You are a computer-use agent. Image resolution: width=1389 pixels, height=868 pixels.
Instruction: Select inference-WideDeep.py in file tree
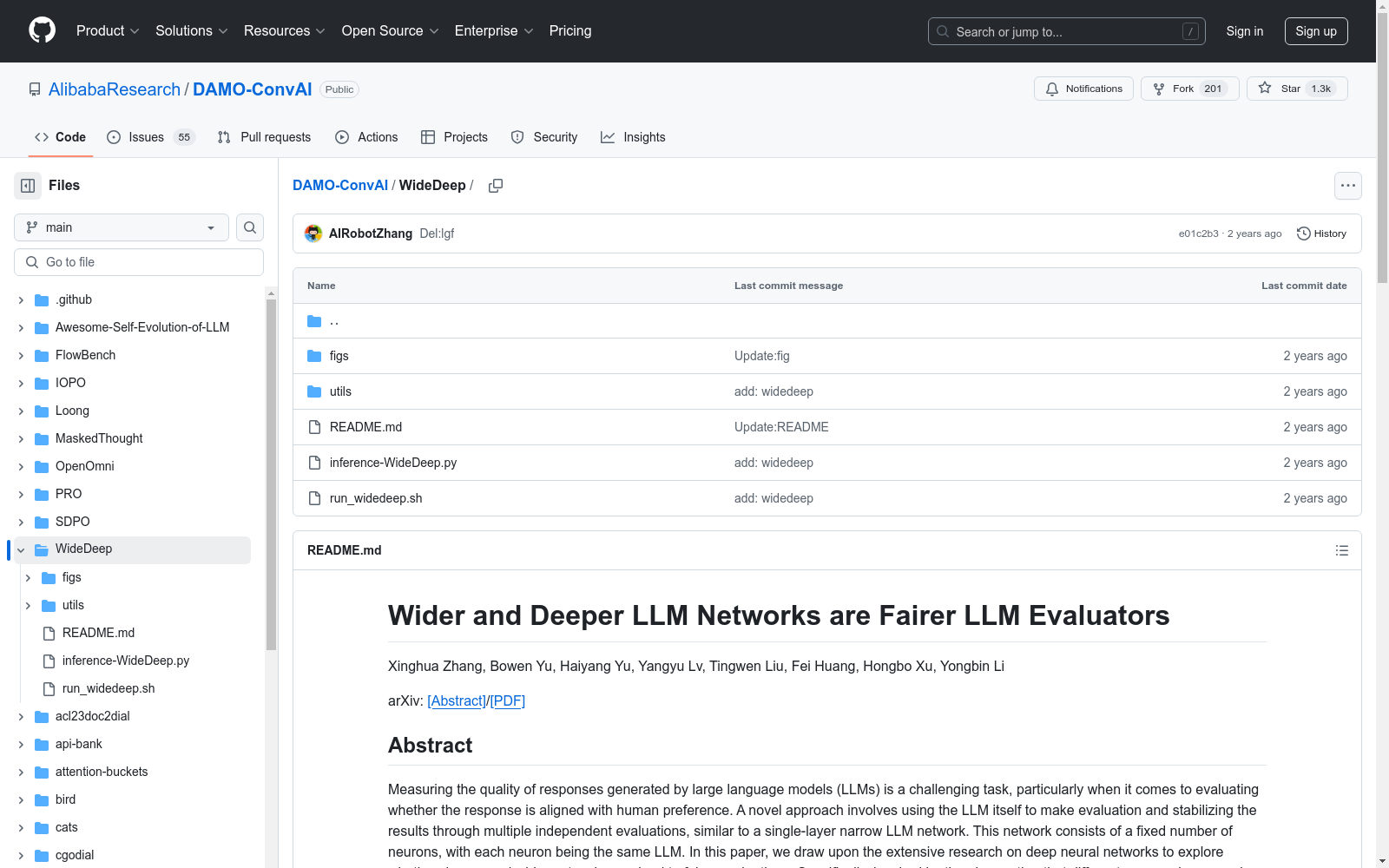[126, 661]
